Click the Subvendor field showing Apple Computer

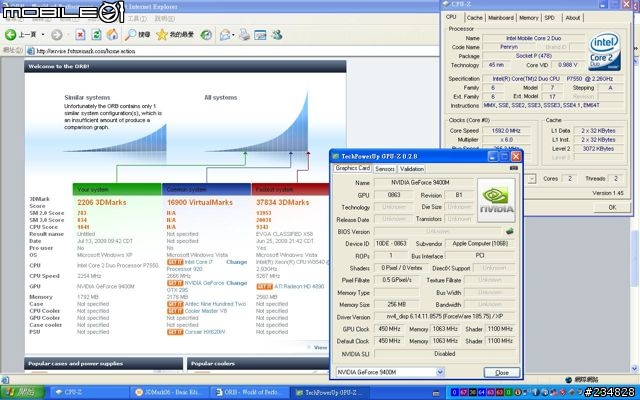pyautogui.click(x=480, y=244)
